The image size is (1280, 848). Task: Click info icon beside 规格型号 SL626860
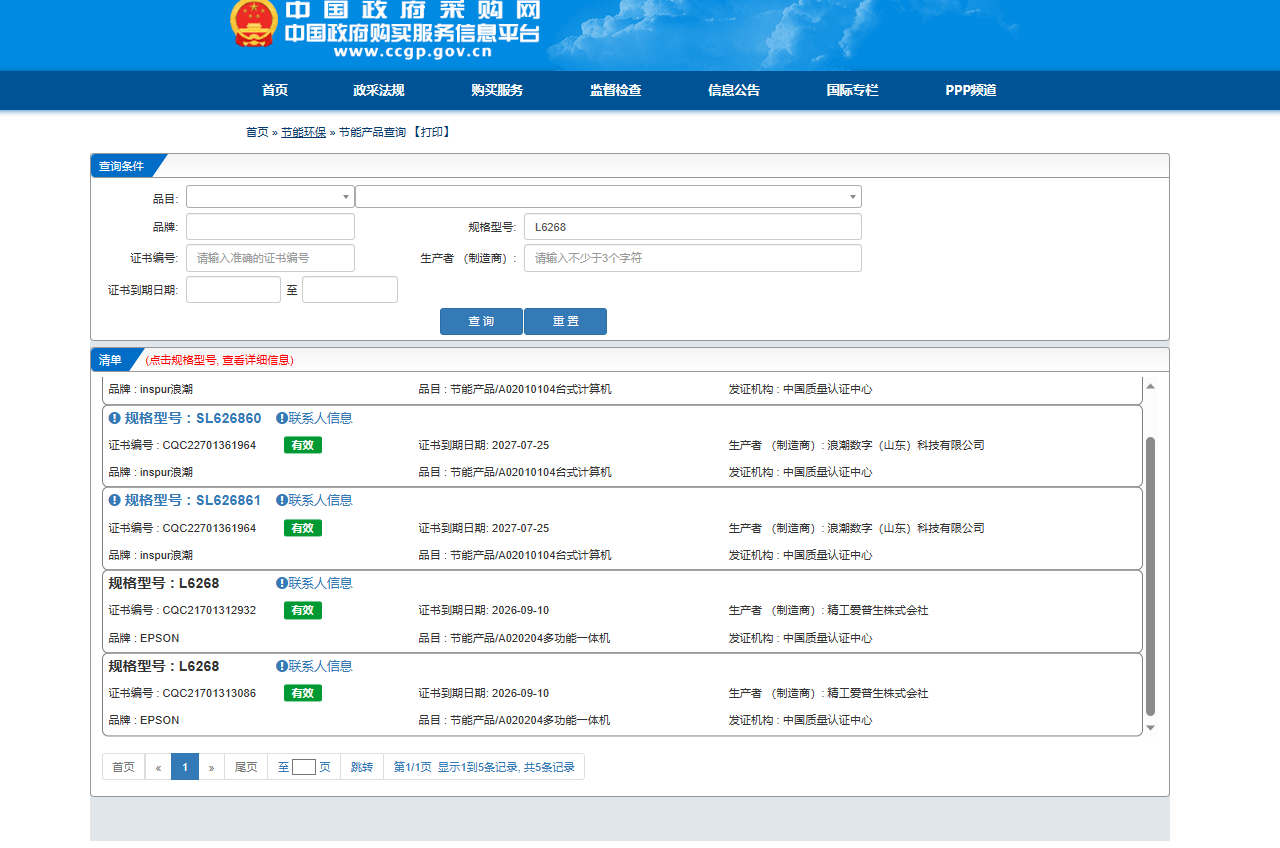coord(115,418)
